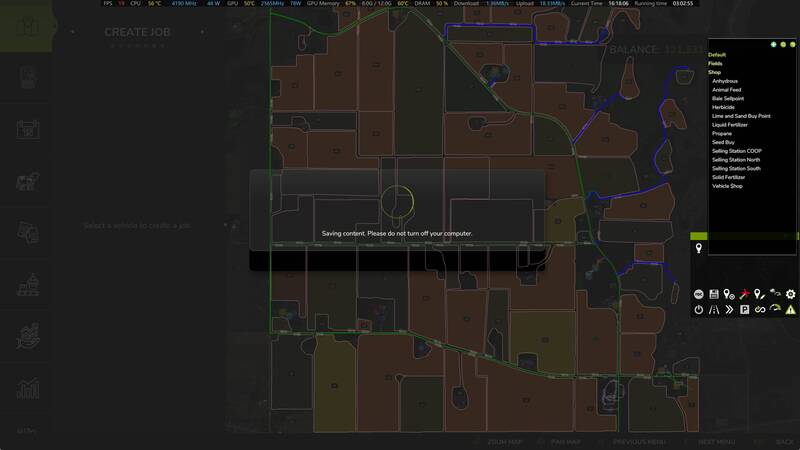Screen dimensions: 800x450
Task: Click green plus circle above destination list
Action: pyautogui.click(x=773, y=45)
